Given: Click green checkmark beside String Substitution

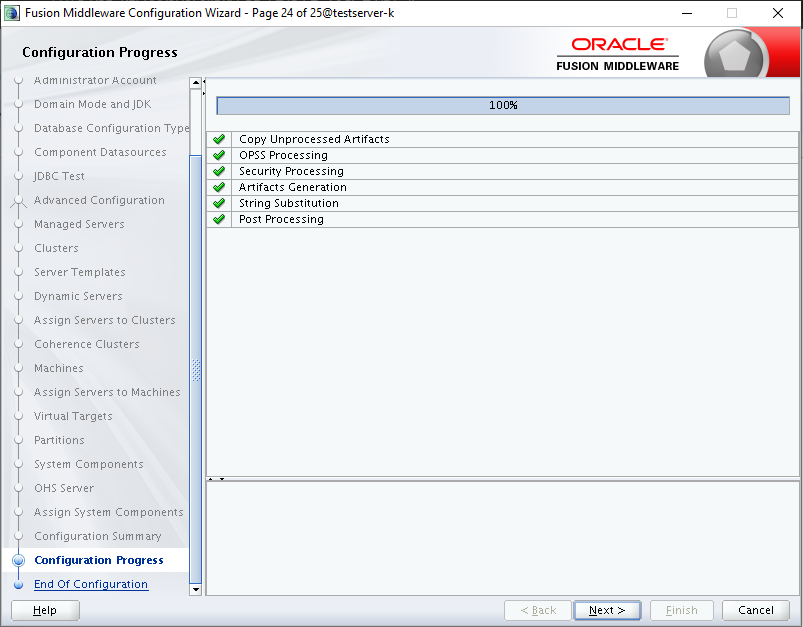Looking at the screenshot, I should pos(219,203).
